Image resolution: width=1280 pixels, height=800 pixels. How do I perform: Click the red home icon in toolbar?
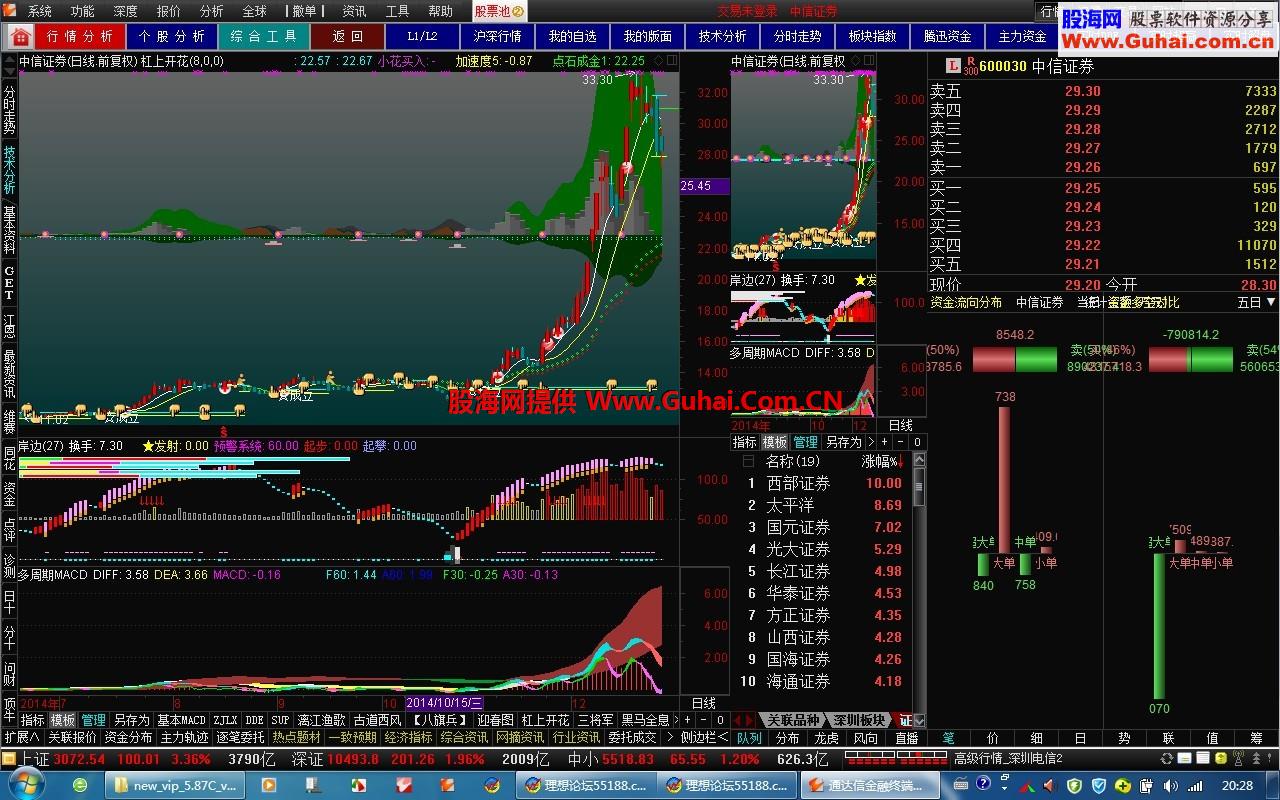tap(19, 36)
